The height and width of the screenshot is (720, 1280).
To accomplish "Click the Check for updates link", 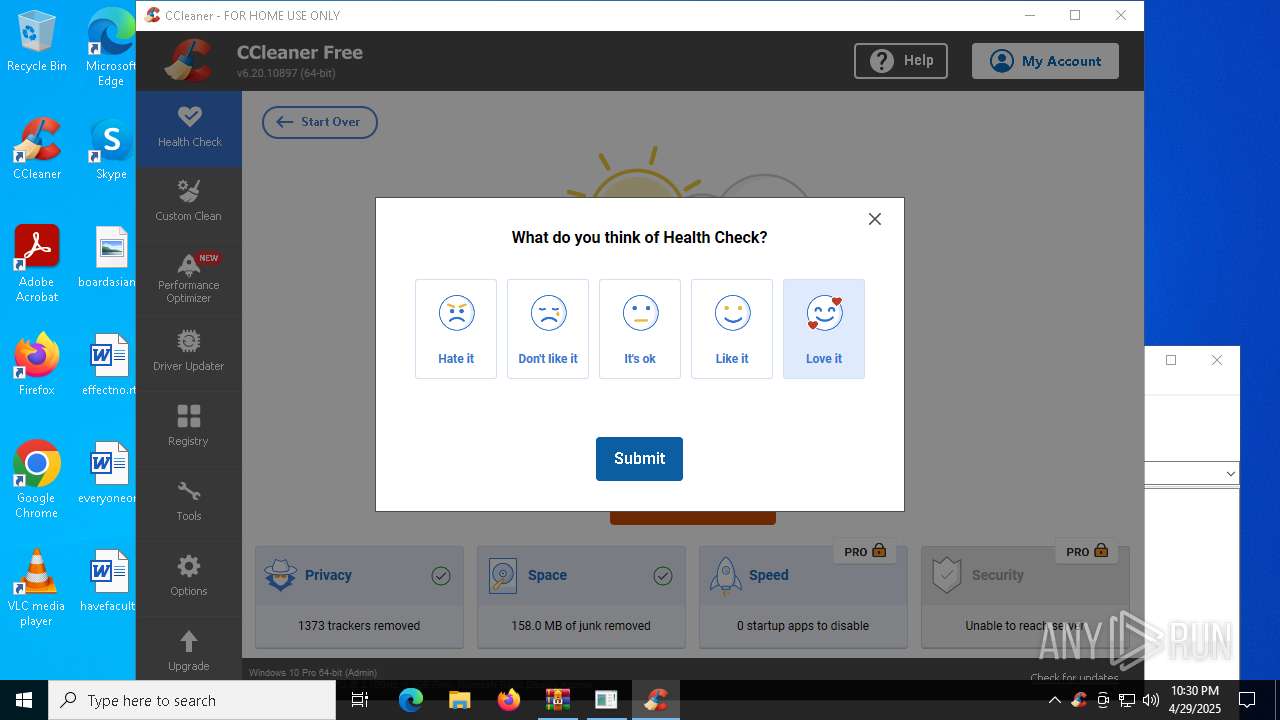I will (x=1074, y=677).
